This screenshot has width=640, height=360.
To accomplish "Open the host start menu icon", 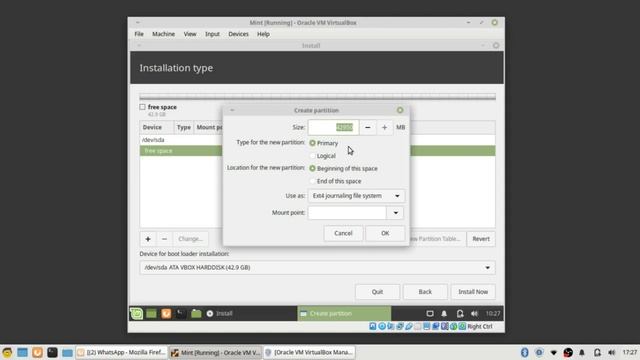I will coord(7,352).
